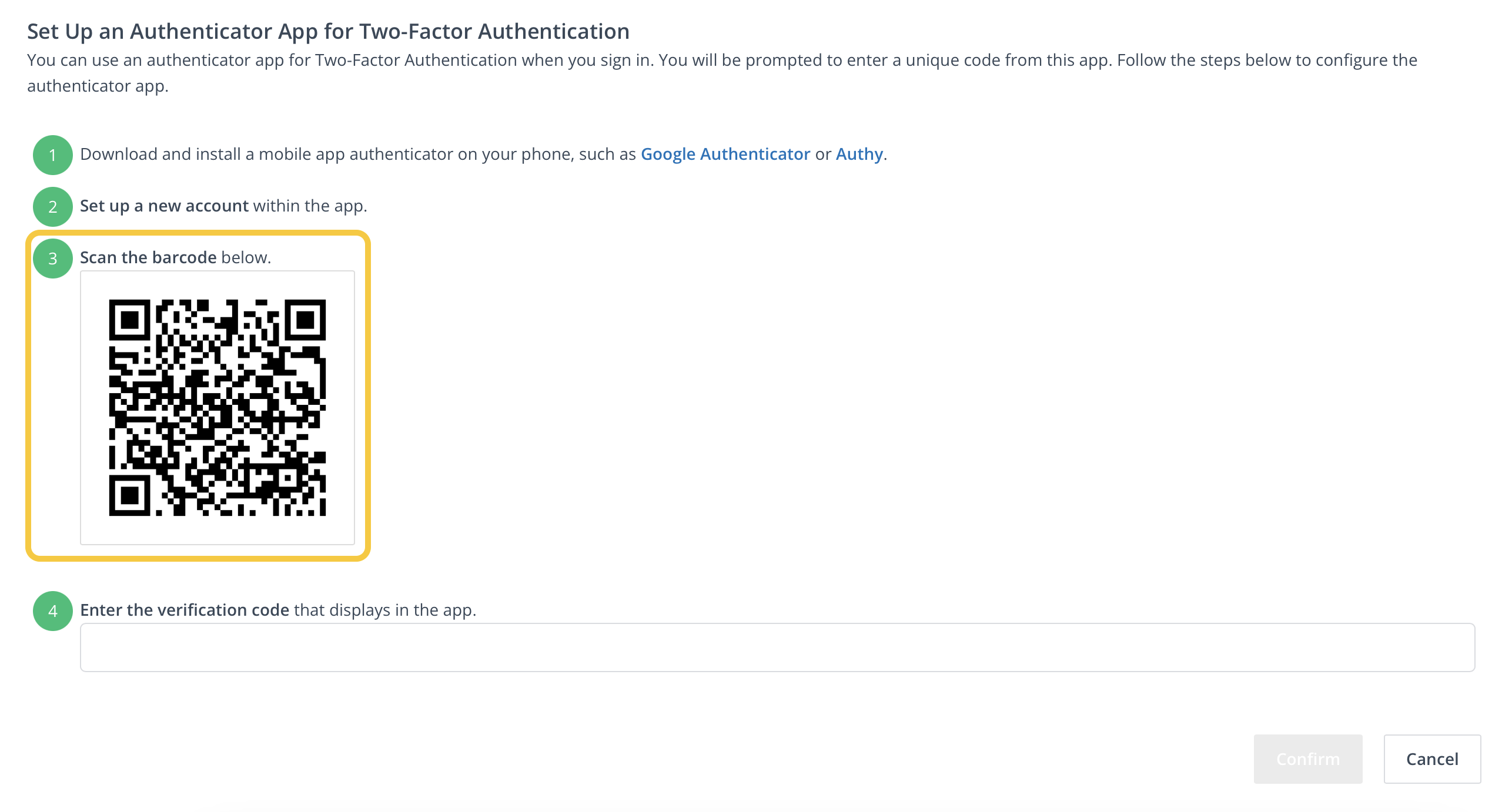
Task: Click the page heading about Authenticator App
Action: click(328, 32)
